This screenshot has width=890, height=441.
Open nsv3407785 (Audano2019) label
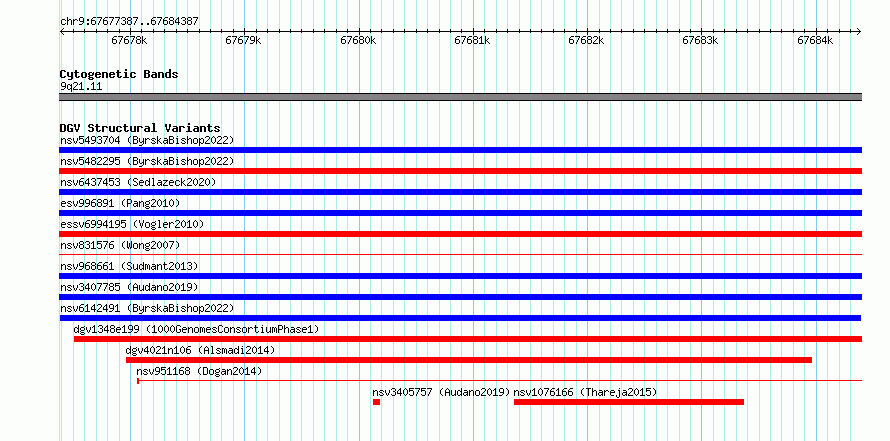point(129,287)
